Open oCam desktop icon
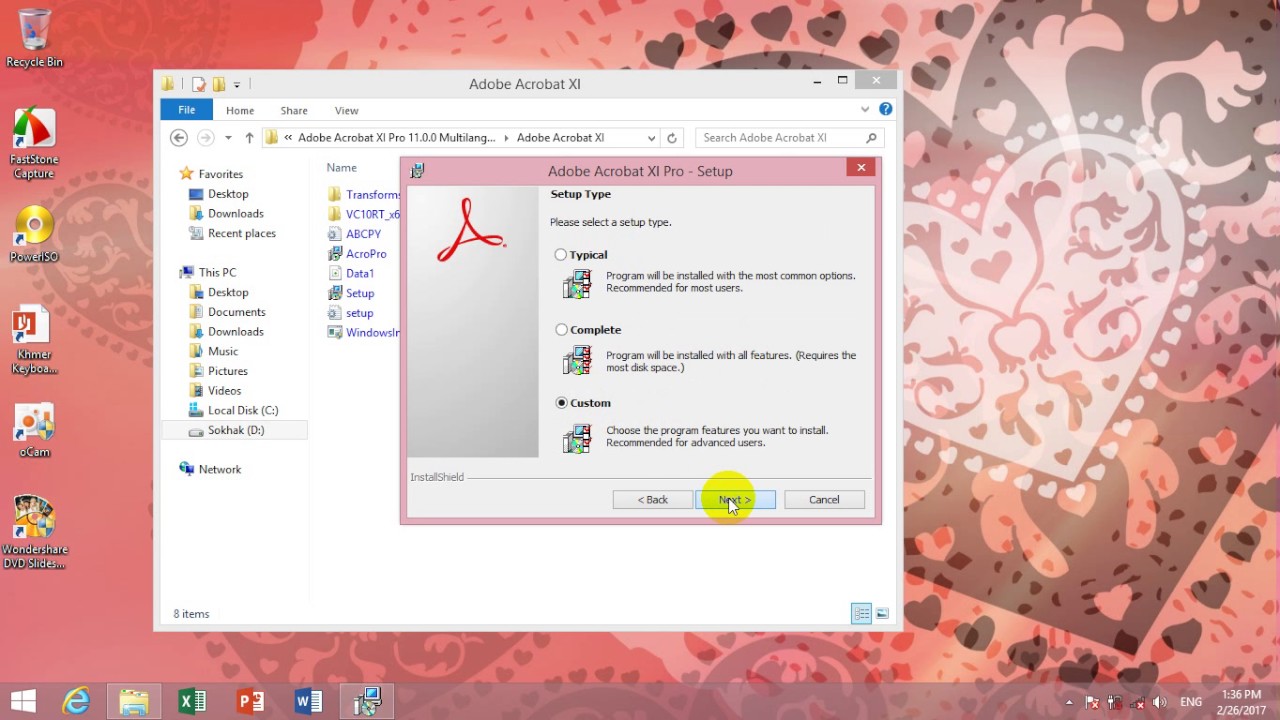 click(34, 430)
